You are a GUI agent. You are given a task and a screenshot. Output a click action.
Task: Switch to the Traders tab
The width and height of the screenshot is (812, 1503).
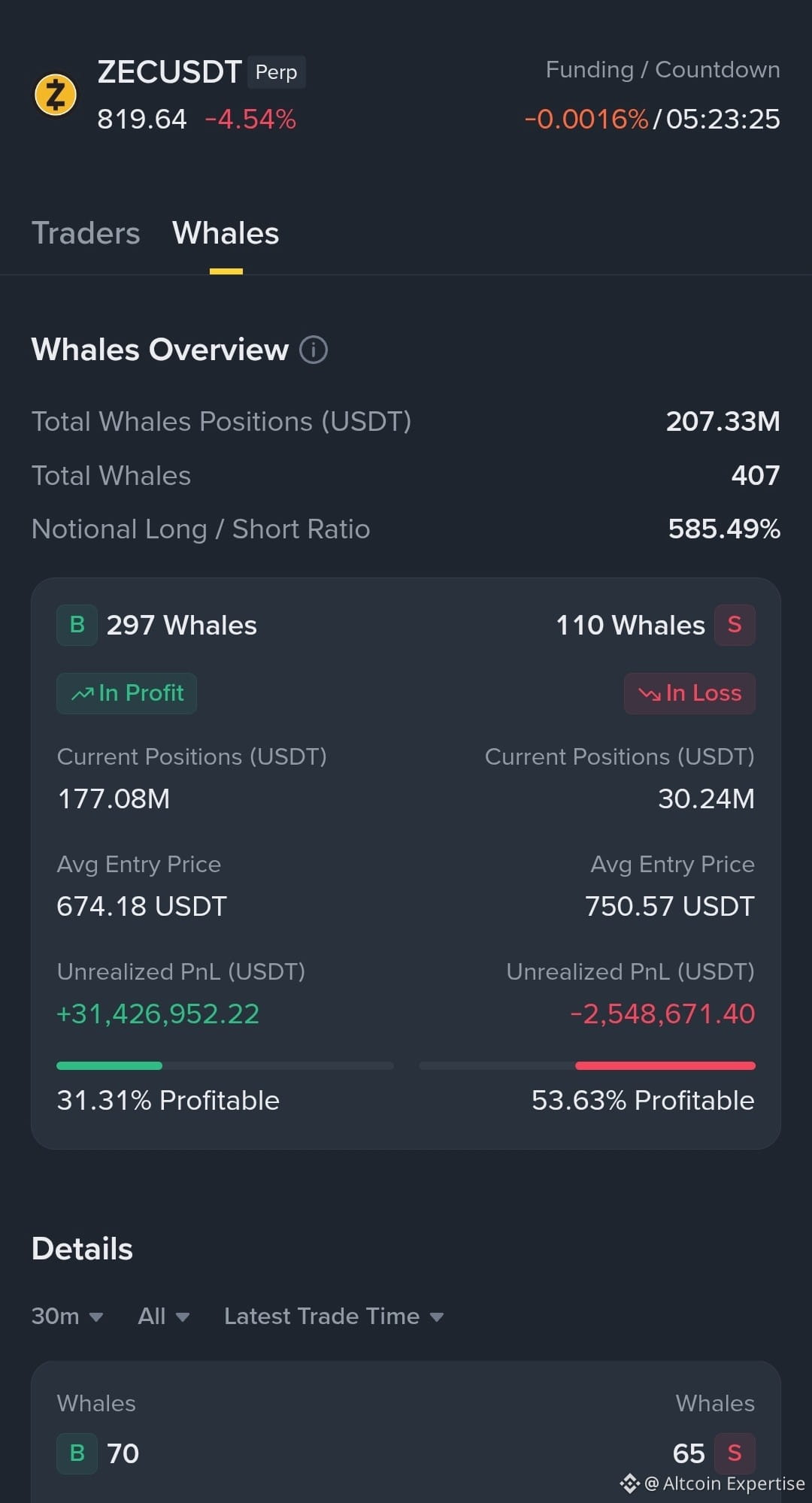[86, 233]
